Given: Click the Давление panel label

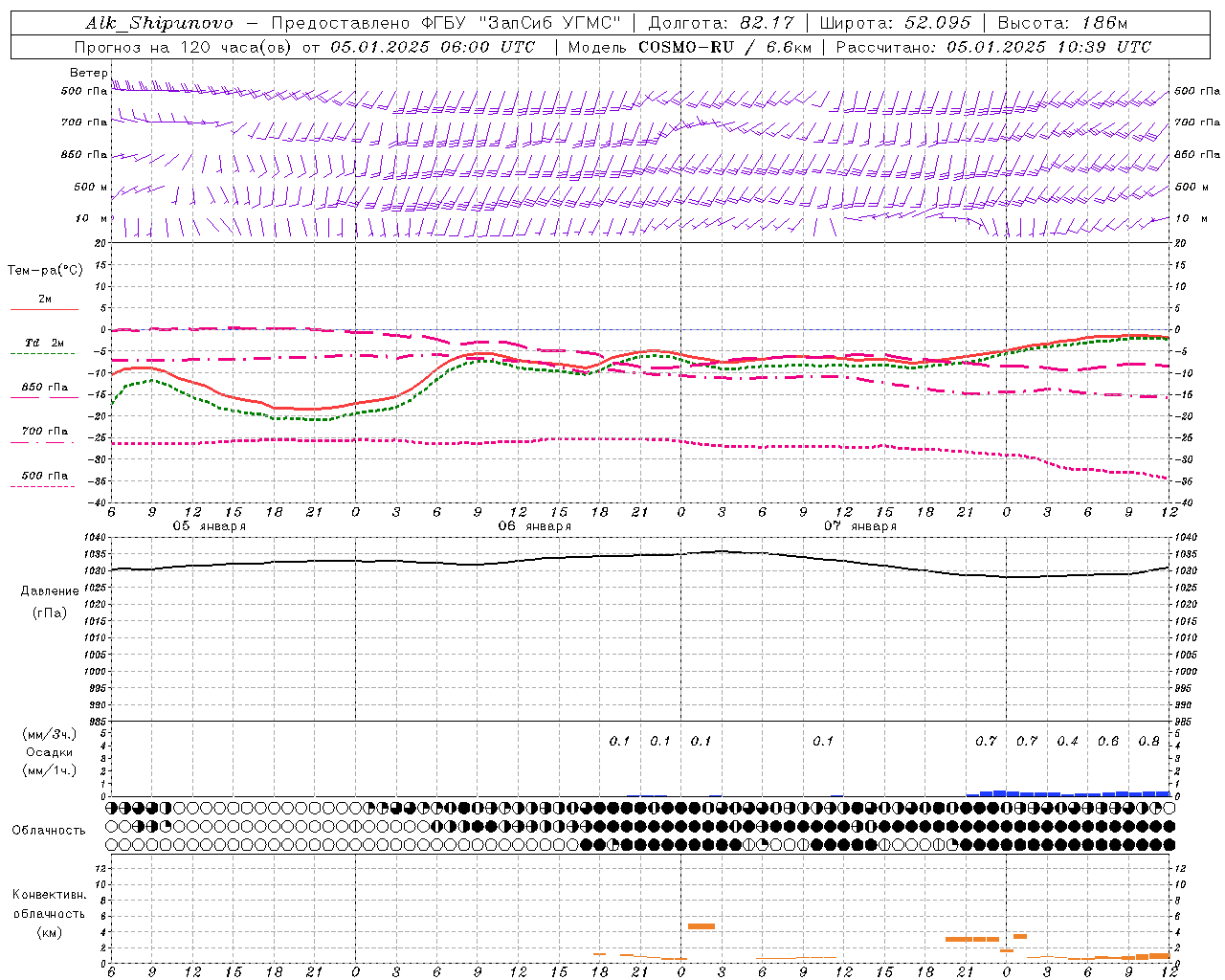Looking at the screenshot, I should pos(50,591).
